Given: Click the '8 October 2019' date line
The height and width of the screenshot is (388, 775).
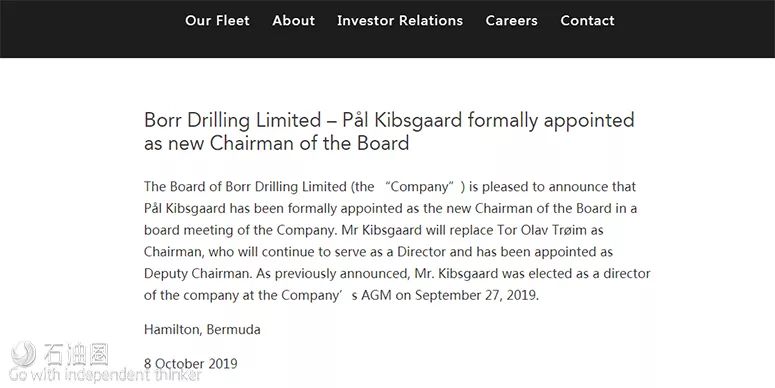Looking at the screenshot, I should 190,364.
